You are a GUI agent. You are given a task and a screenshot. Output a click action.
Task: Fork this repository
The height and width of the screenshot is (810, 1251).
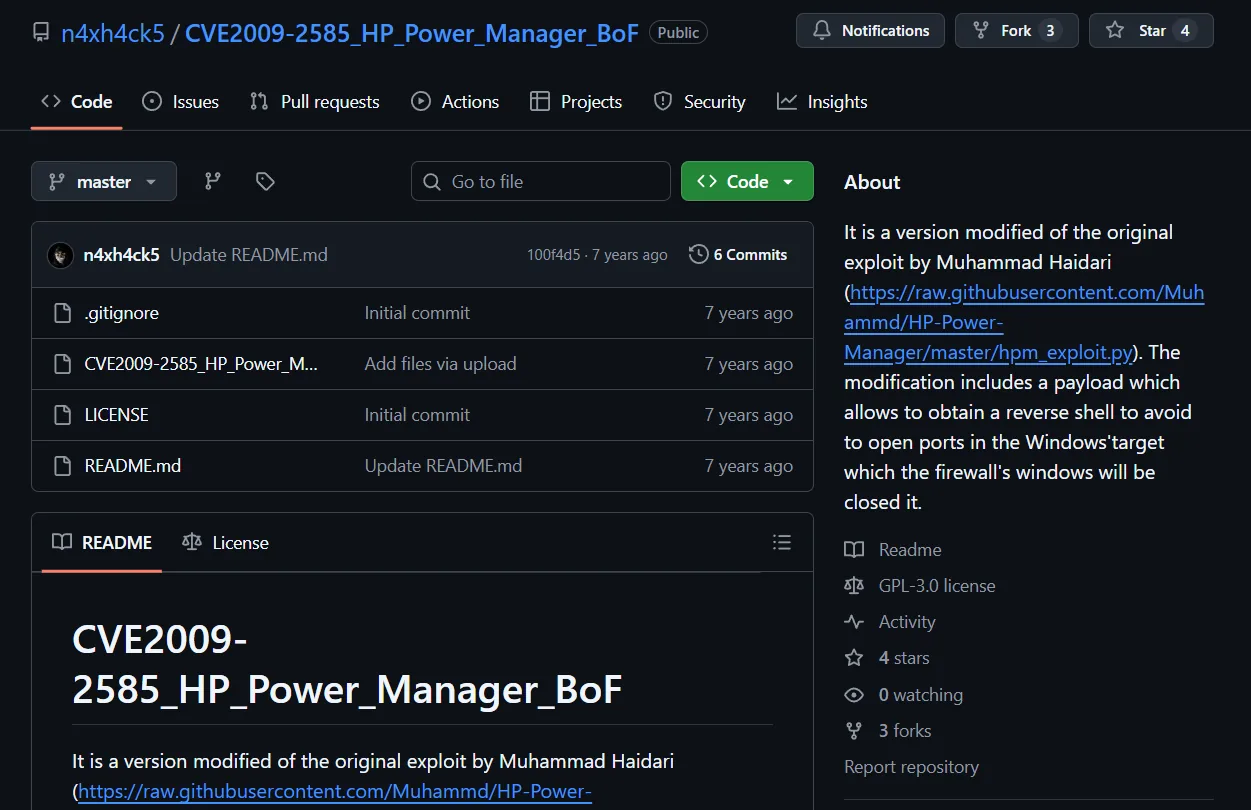[x=1015, y=31]
